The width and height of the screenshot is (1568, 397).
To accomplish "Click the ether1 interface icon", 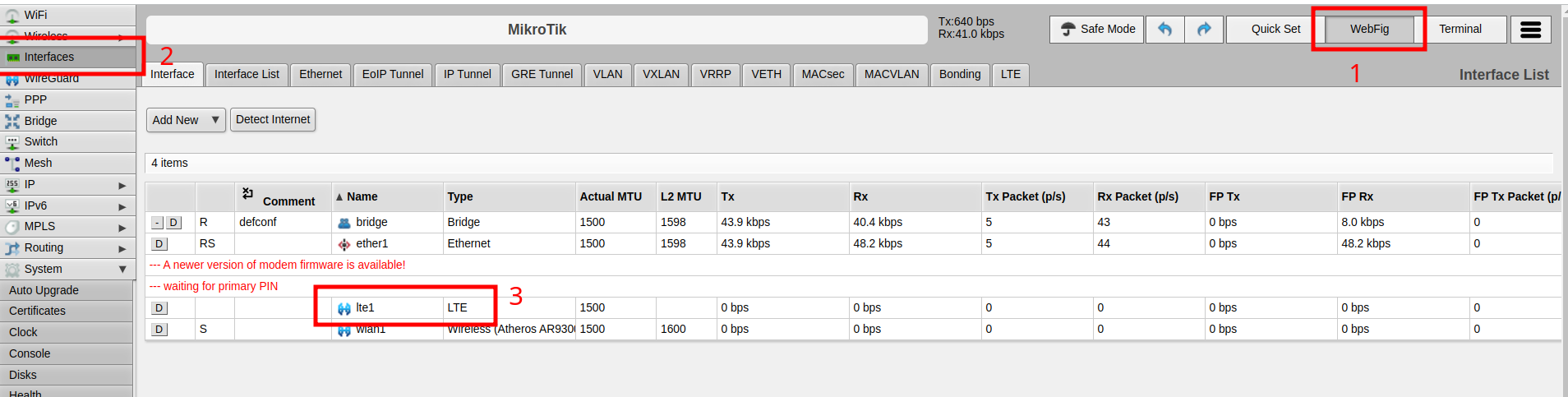I will click(344, 244).
